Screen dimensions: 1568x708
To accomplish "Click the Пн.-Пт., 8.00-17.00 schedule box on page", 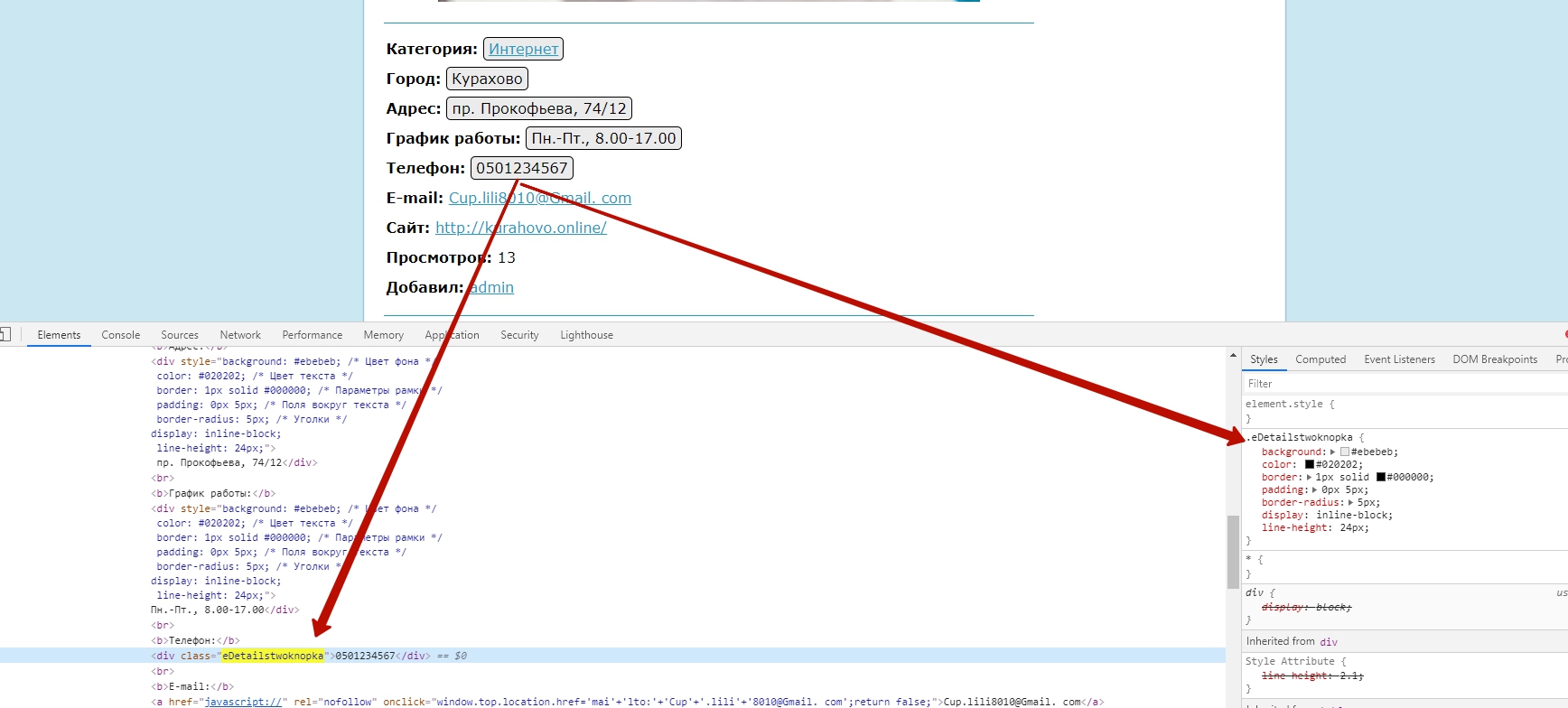I will [603, 138].
